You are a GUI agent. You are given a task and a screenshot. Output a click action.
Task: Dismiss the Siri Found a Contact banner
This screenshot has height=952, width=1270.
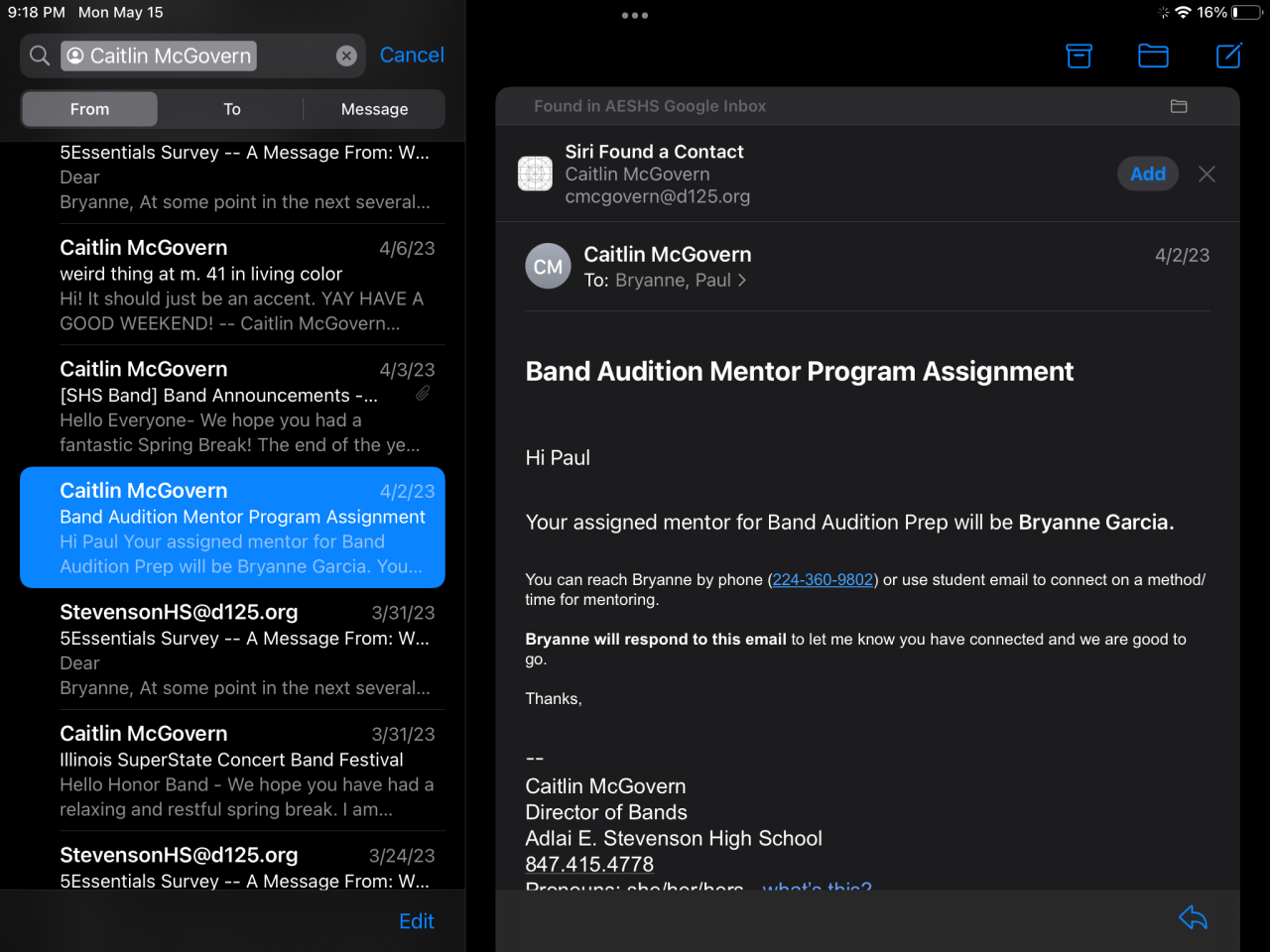(x=1206, y=175)
